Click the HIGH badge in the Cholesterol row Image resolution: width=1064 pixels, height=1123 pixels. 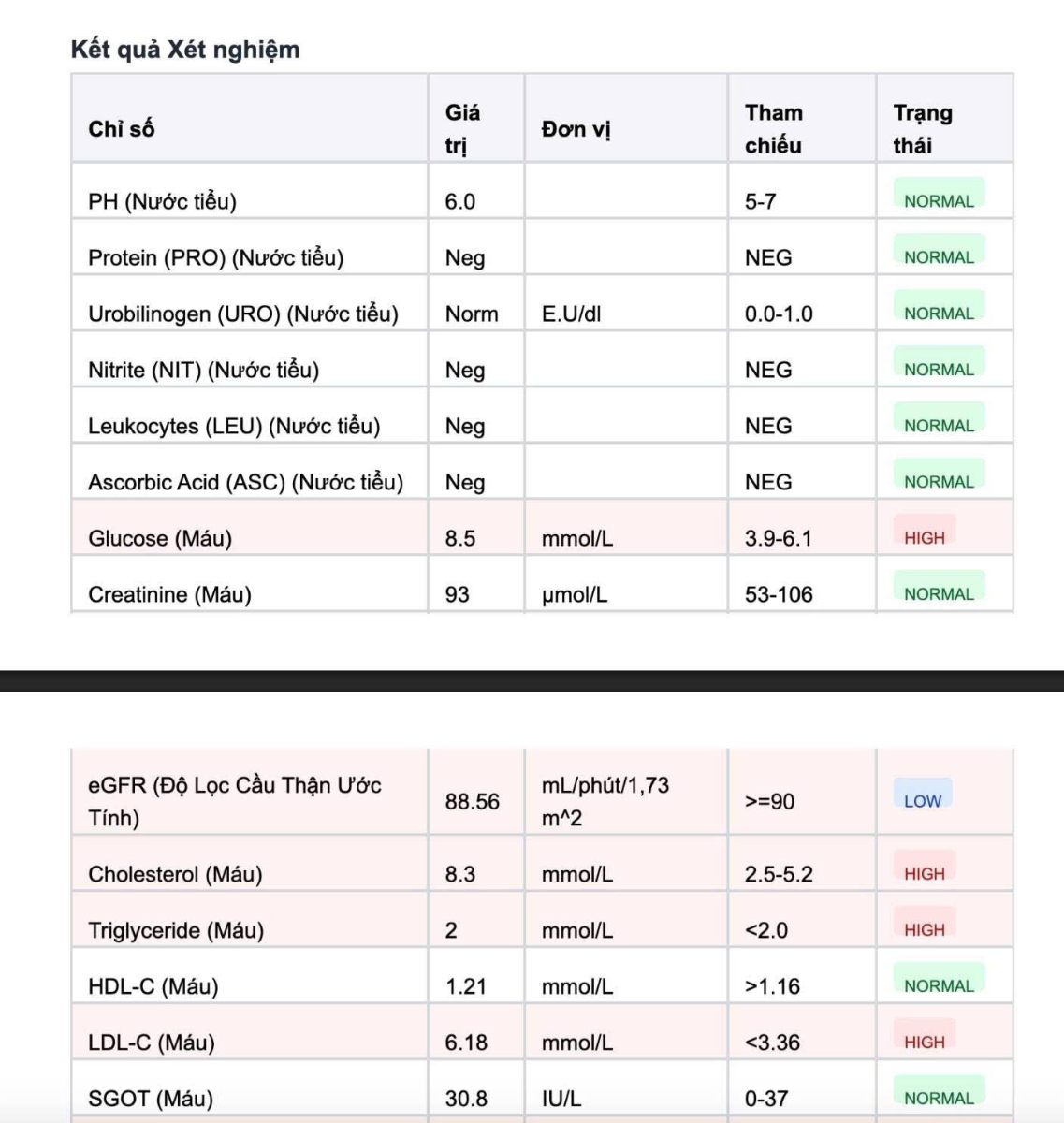click(924, 873)
